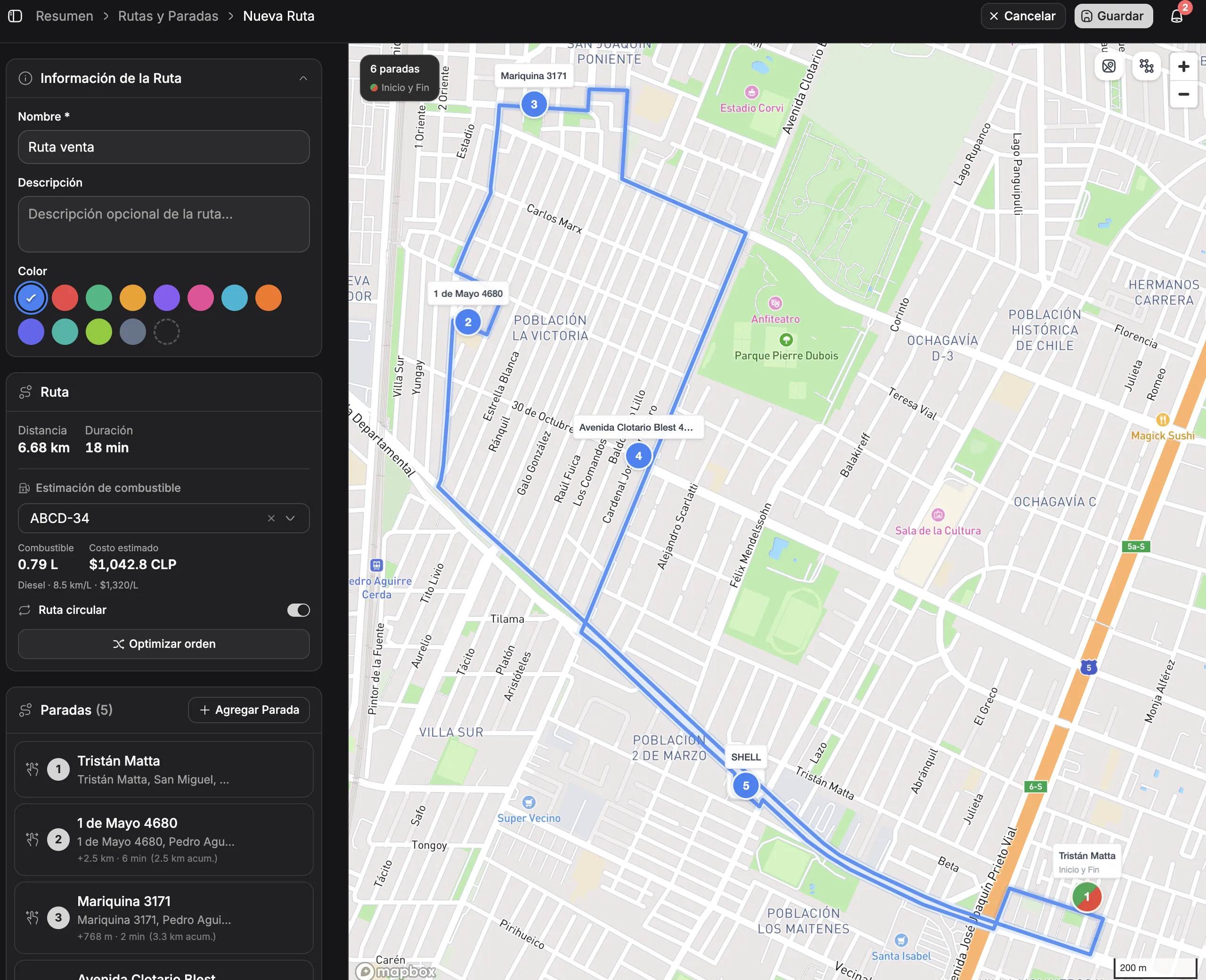Click the map layer style icon
Image resolution: width=1206 pixels, height=980 pixels.
point(1108,66)
